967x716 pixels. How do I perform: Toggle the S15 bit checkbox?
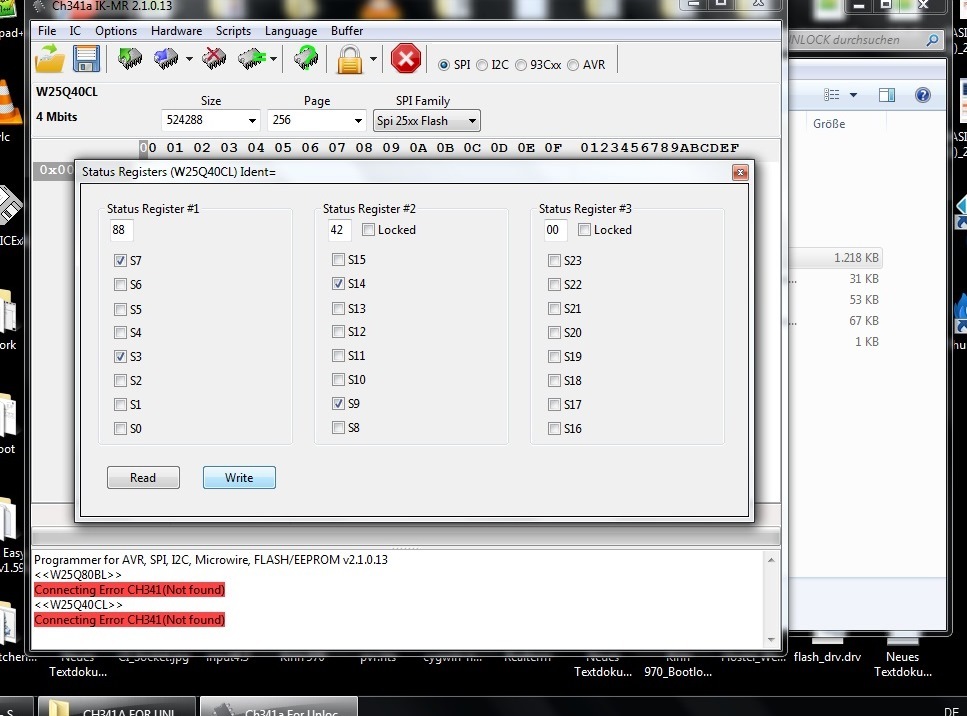point(338,260)
